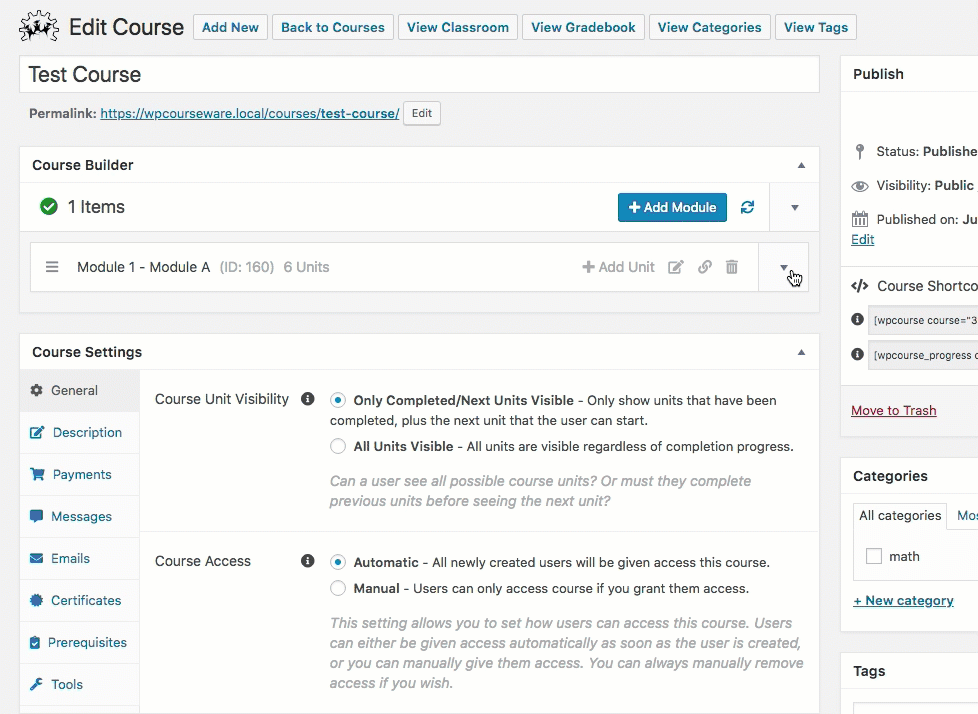Click the badge icon for Certificates
The width and height of the screenshot is (978, 714).
pos(37,600)
